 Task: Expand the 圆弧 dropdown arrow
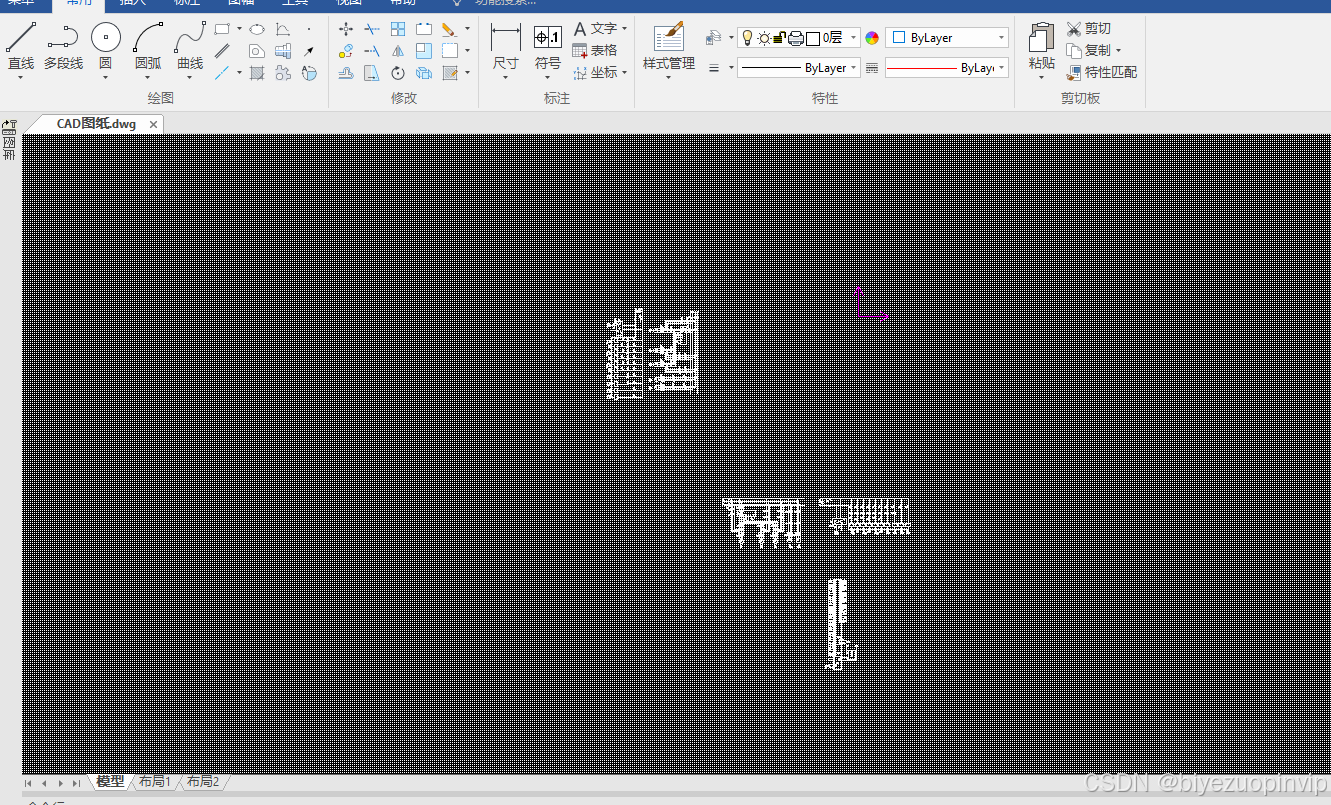click(148, 78)
